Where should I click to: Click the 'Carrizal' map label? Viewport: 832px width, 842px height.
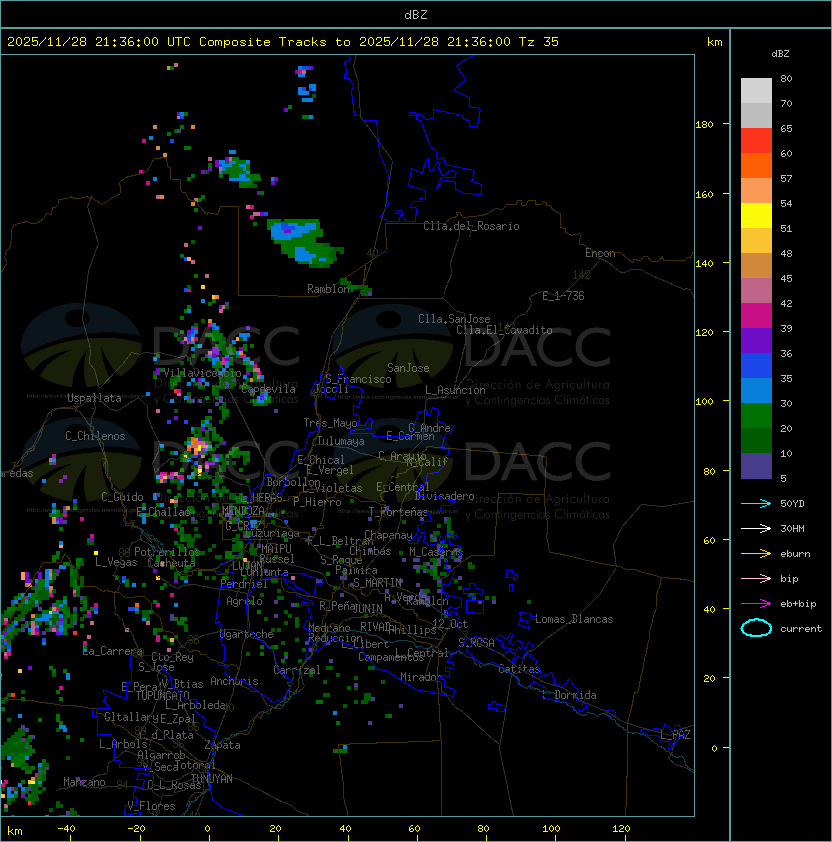tap(297, 670)
